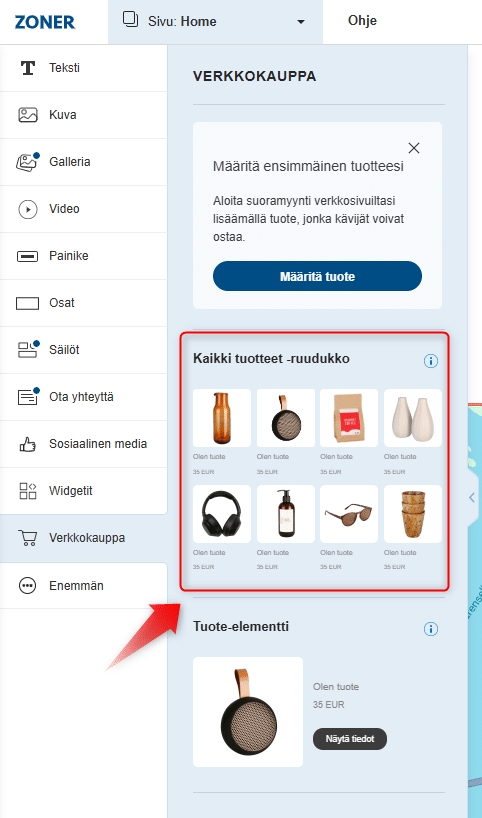Choose the Galleria element

click(x=83, y=162)
